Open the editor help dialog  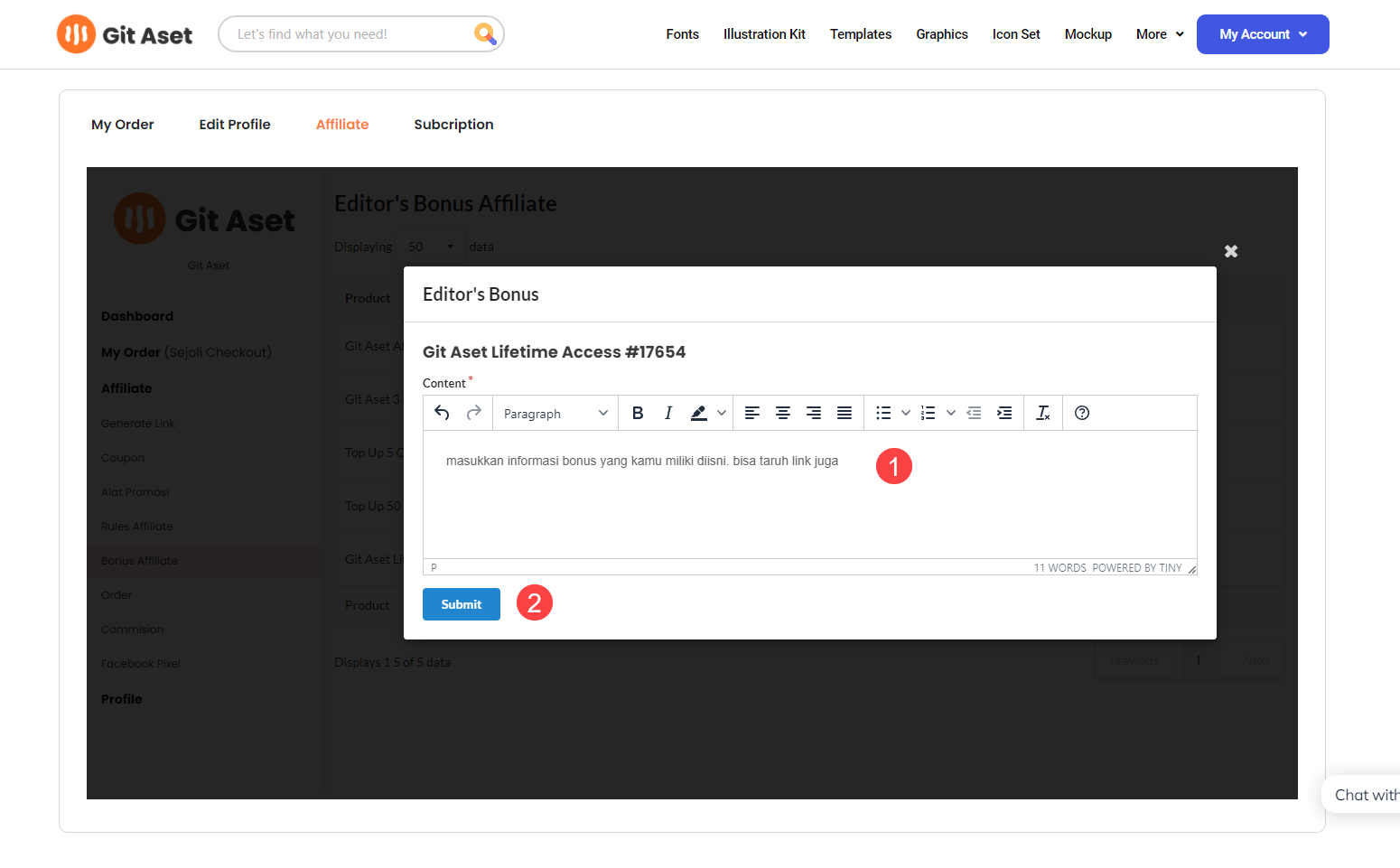[1082, 413]
